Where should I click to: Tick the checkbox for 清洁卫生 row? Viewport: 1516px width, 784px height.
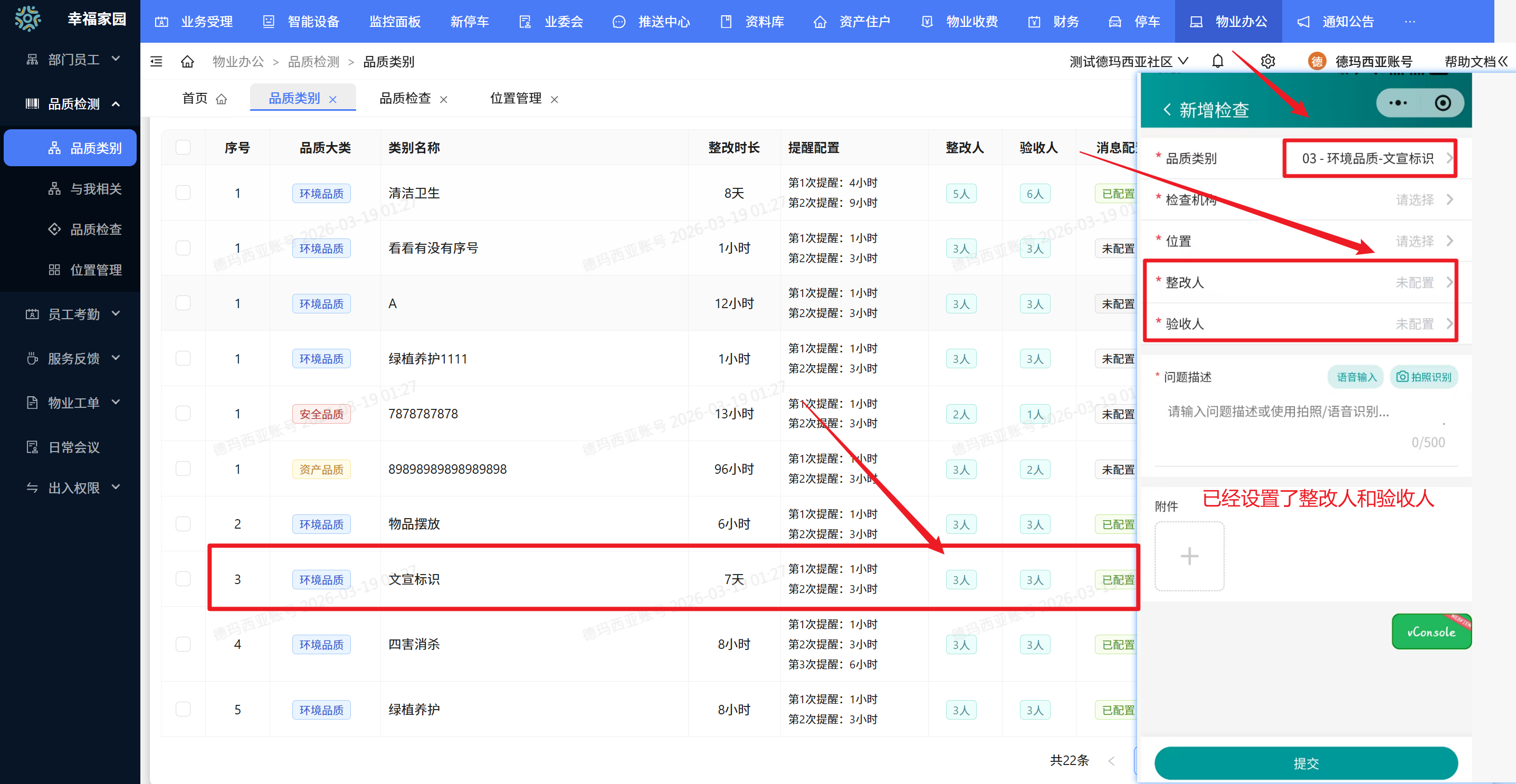(183, 193)
